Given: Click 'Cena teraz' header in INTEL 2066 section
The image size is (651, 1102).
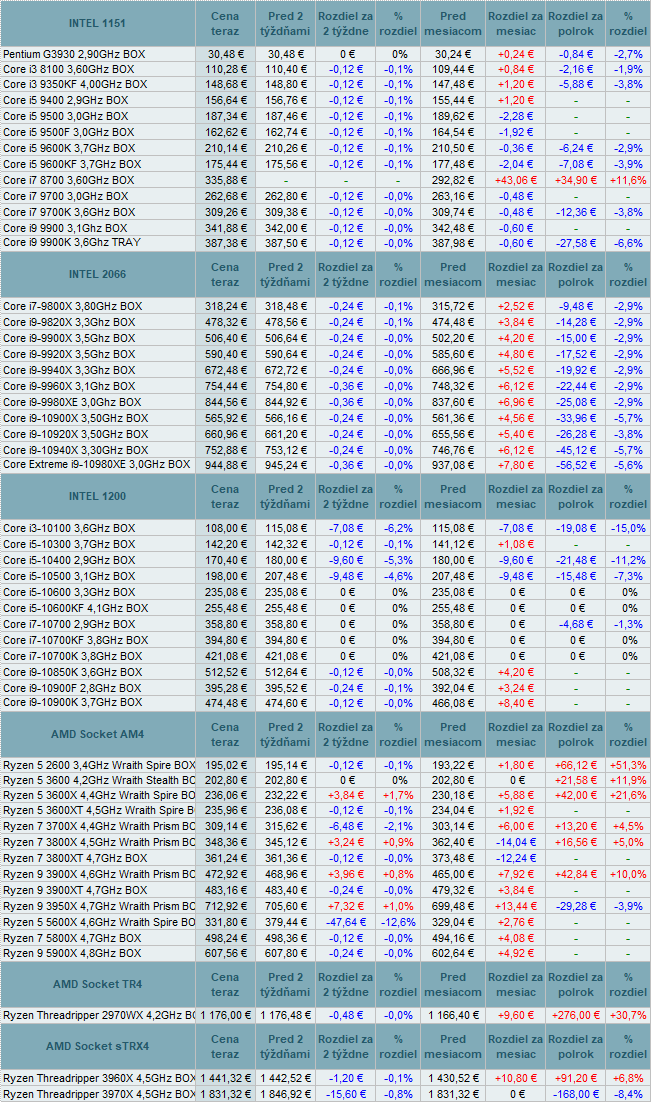Looking at the screenshot, I should pos(225,274).
